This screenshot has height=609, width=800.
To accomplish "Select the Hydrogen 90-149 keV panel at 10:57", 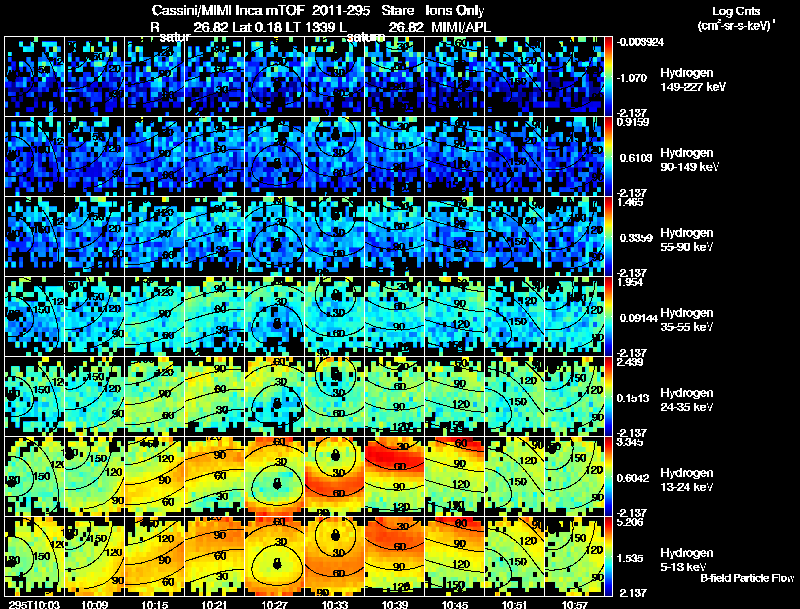I will pos(574,156).
